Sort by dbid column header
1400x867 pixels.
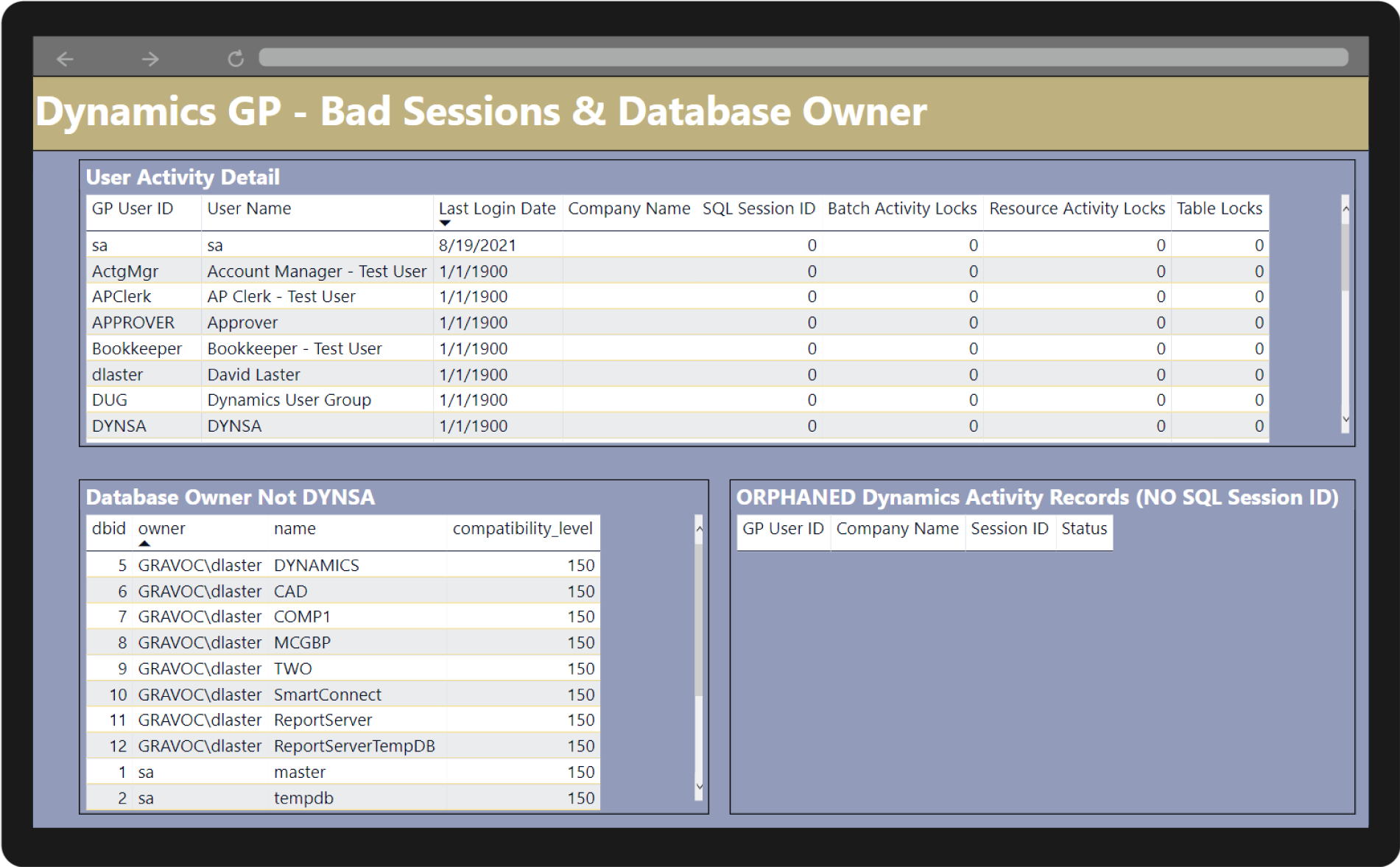coord(109,528)
